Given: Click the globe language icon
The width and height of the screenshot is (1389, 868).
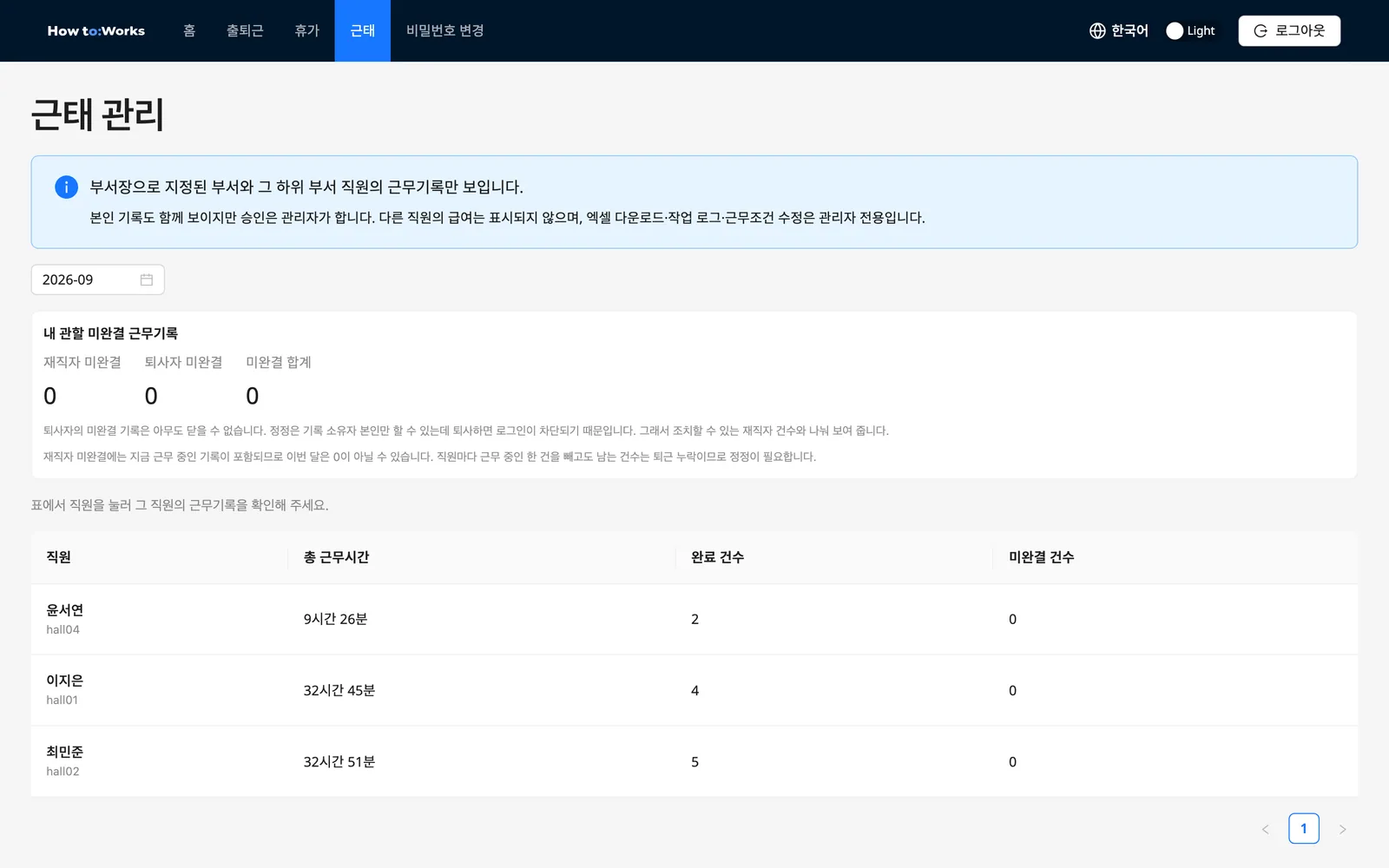Looking at the screenshot, I should click(x=1097, y=30).
